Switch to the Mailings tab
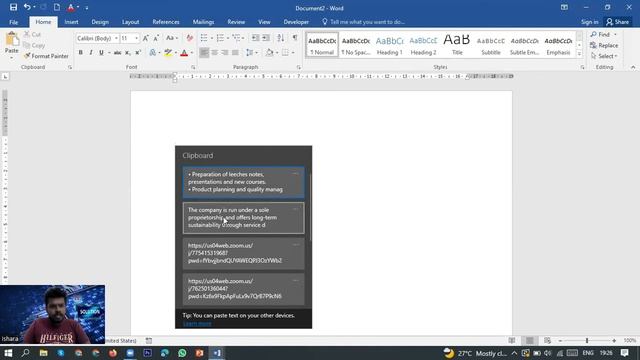This screenshot has height=360, width=640. coord(203,22)
